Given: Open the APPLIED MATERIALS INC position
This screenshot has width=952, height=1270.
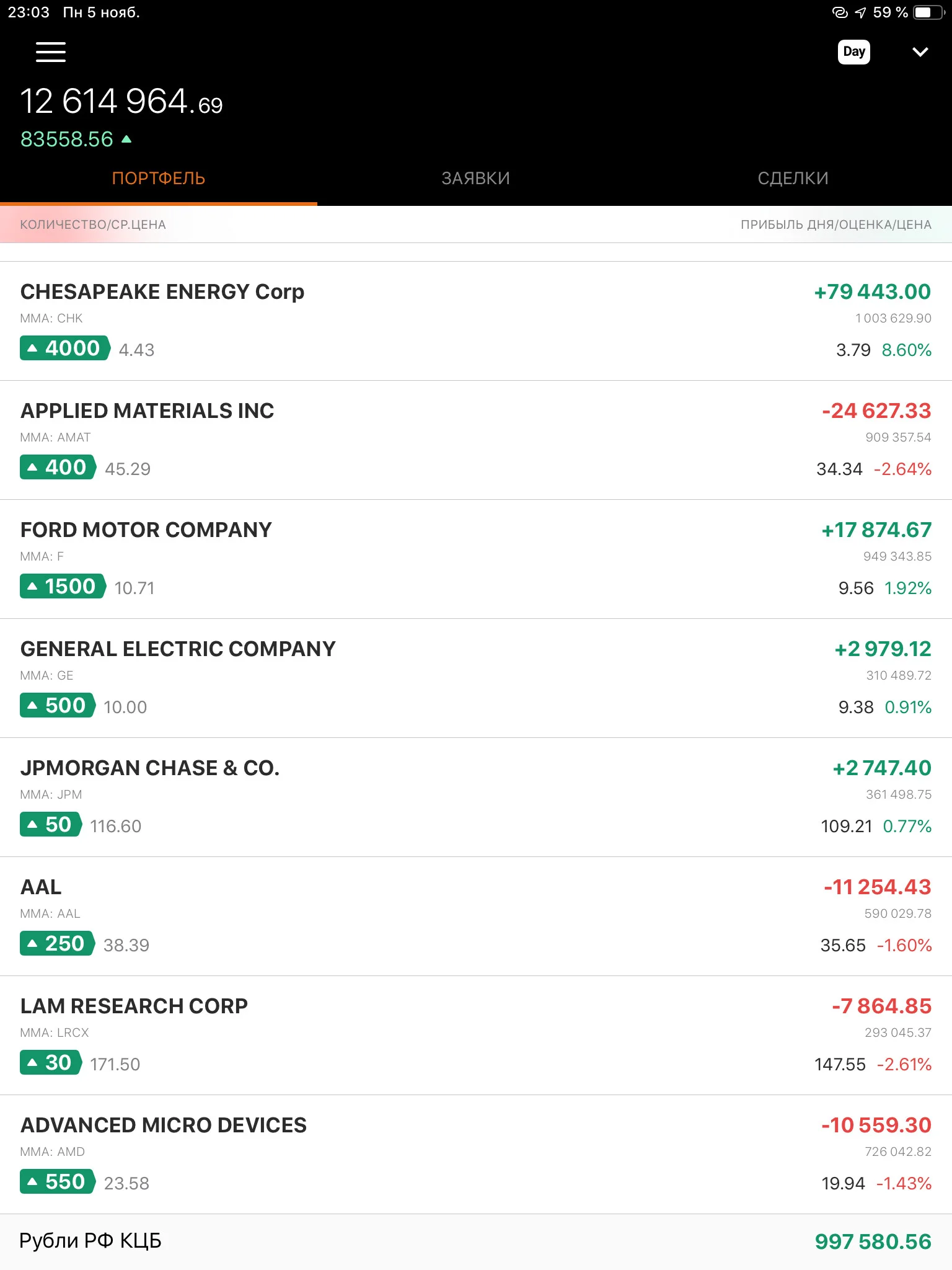Looking at the screenshot, I should (x=476, y=440).
